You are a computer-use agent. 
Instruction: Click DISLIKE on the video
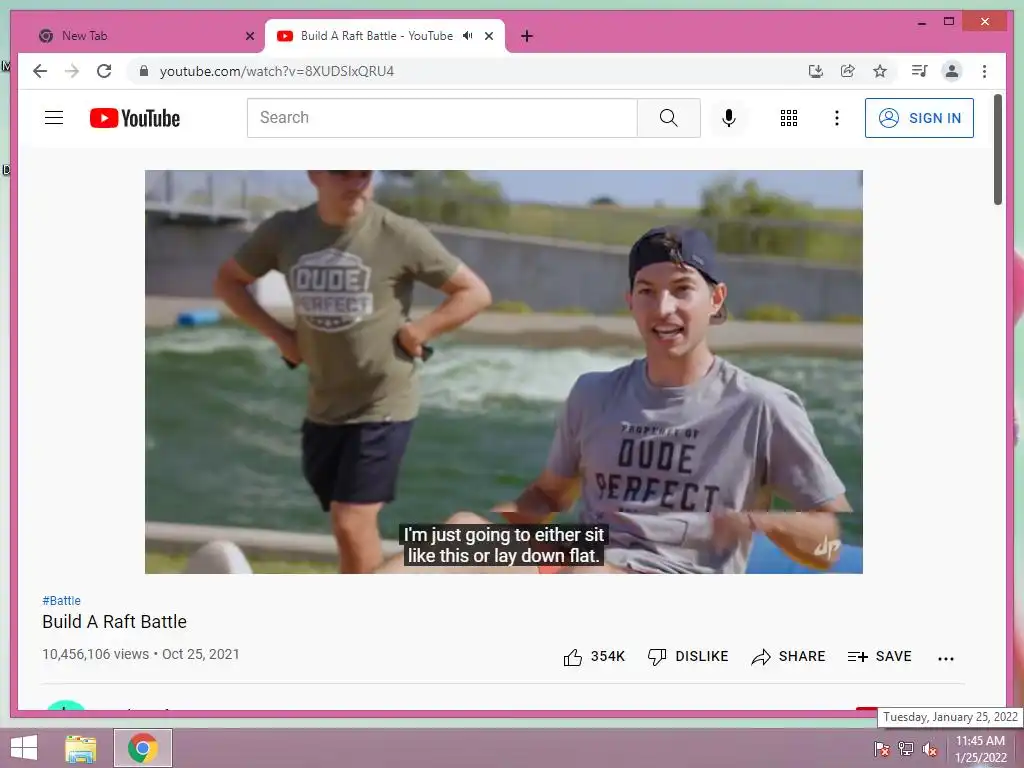pos(688,656)
